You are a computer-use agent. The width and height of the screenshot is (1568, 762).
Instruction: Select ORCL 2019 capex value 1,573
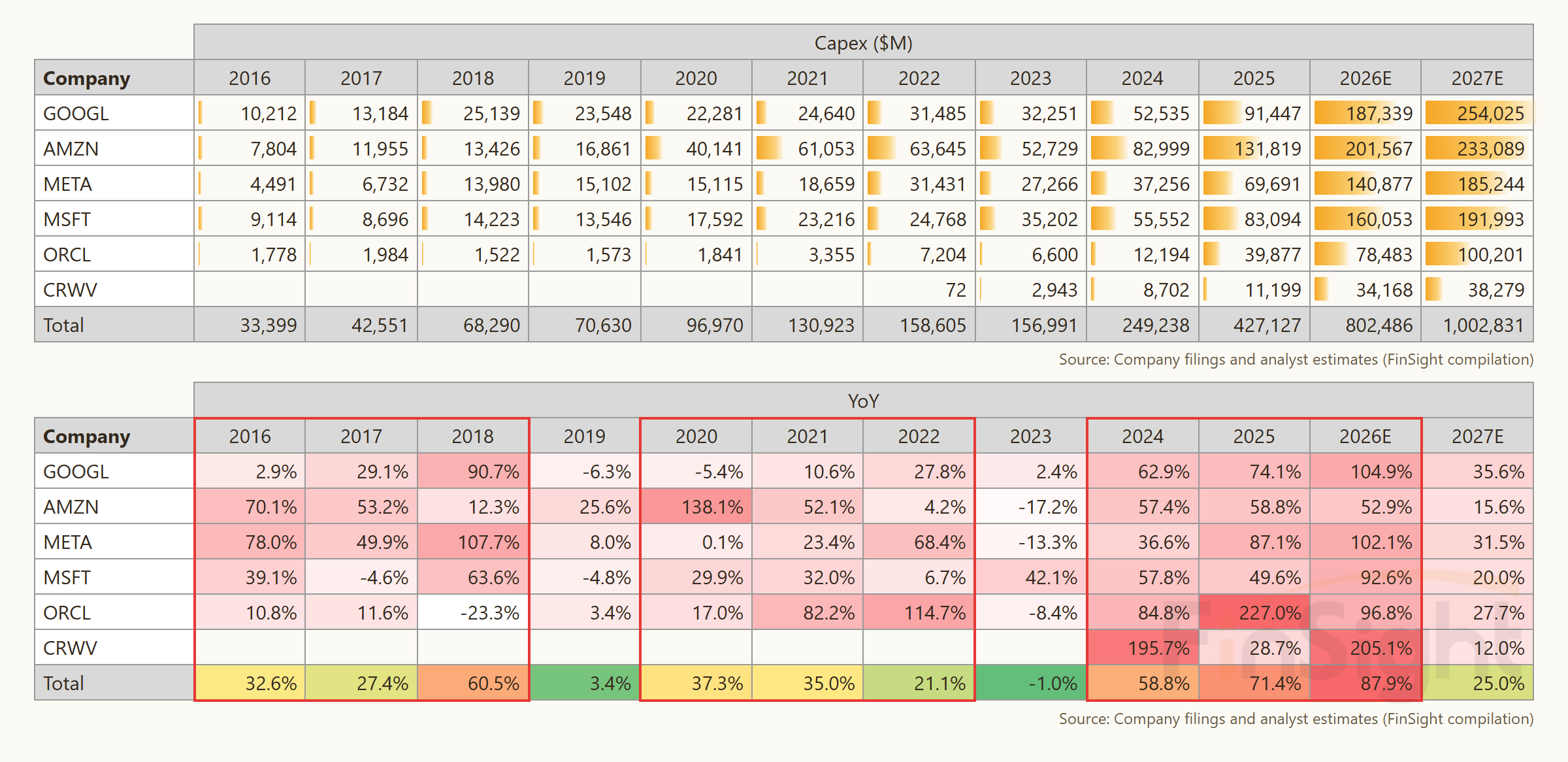point(608,254)
